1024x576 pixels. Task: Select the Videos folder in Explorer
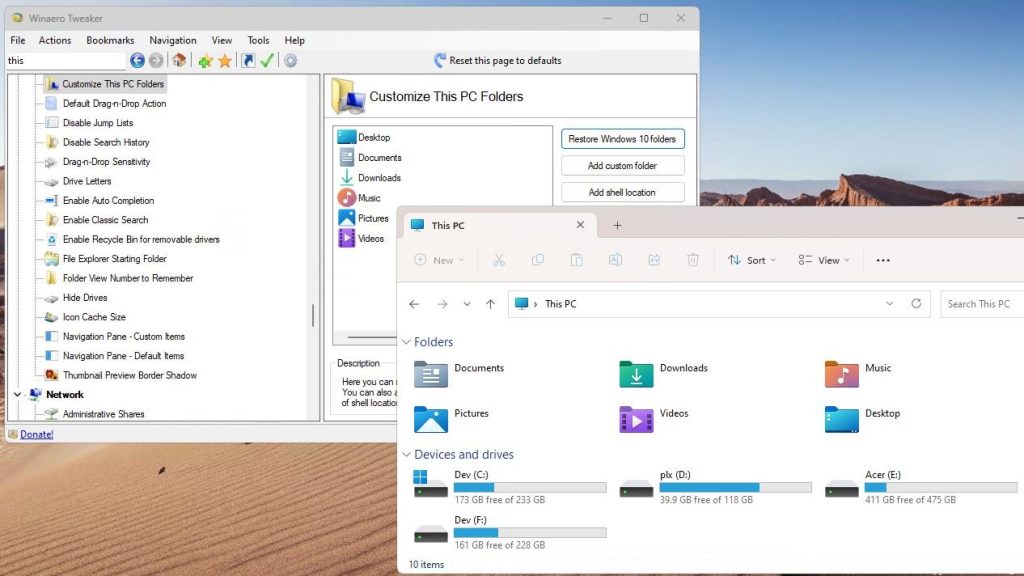pyautogui.click(x=654, y=419)
